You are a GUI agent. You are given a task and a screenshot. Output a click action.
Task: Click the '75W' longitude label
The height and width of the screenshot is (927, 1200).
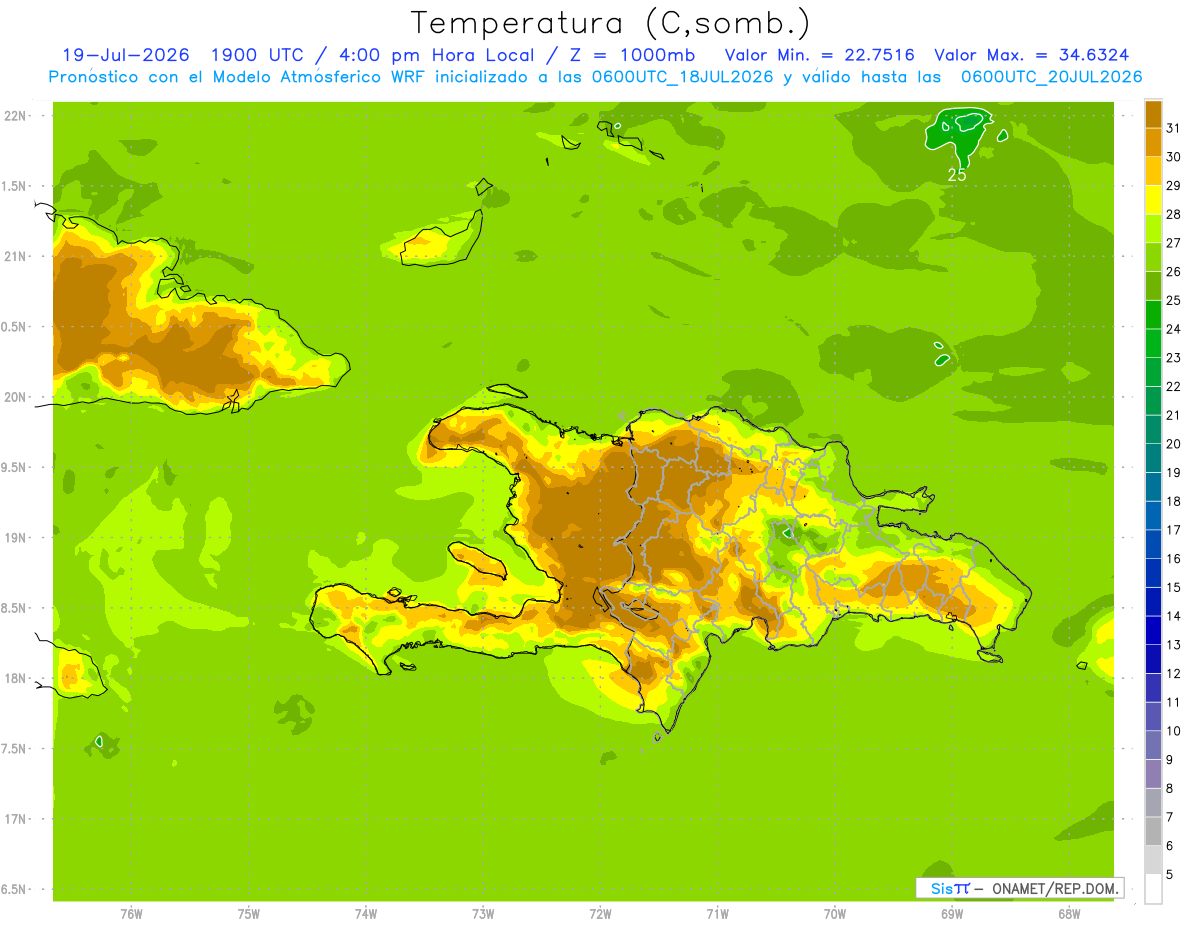[x=248, y=914]
